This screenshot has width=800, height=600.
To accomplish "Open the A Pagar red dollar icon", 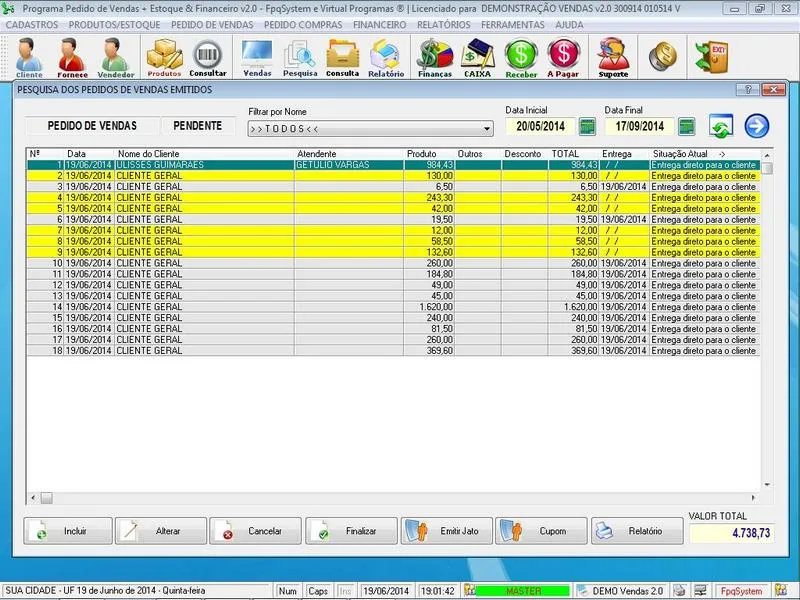I will [x=564, y=57].
